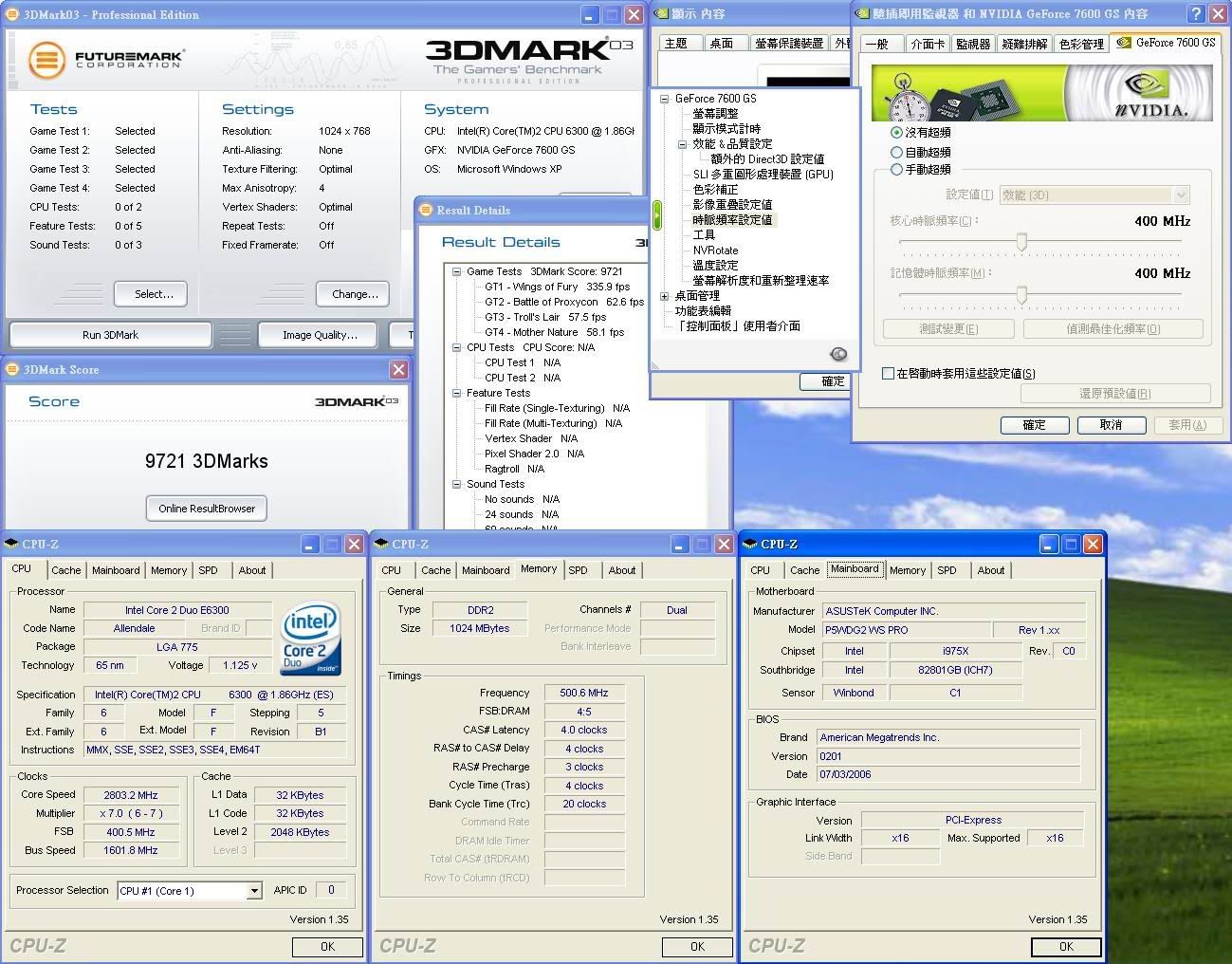Open help via the question mark title button
1232x964 pixels.
click(x=1196, y=13)
